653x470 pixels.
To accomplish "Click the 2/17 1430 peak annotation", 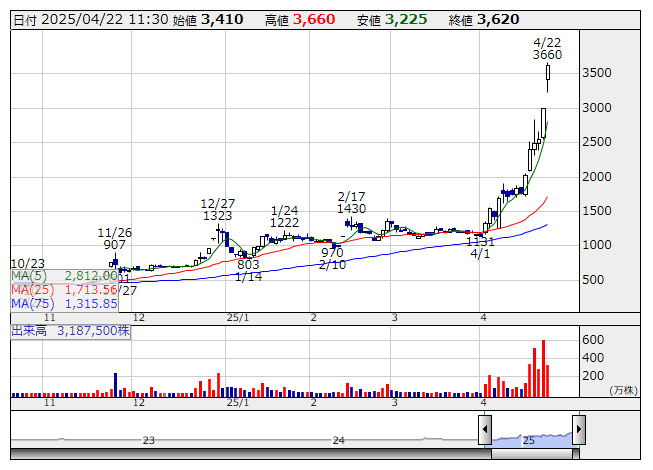I will (352, 202).
